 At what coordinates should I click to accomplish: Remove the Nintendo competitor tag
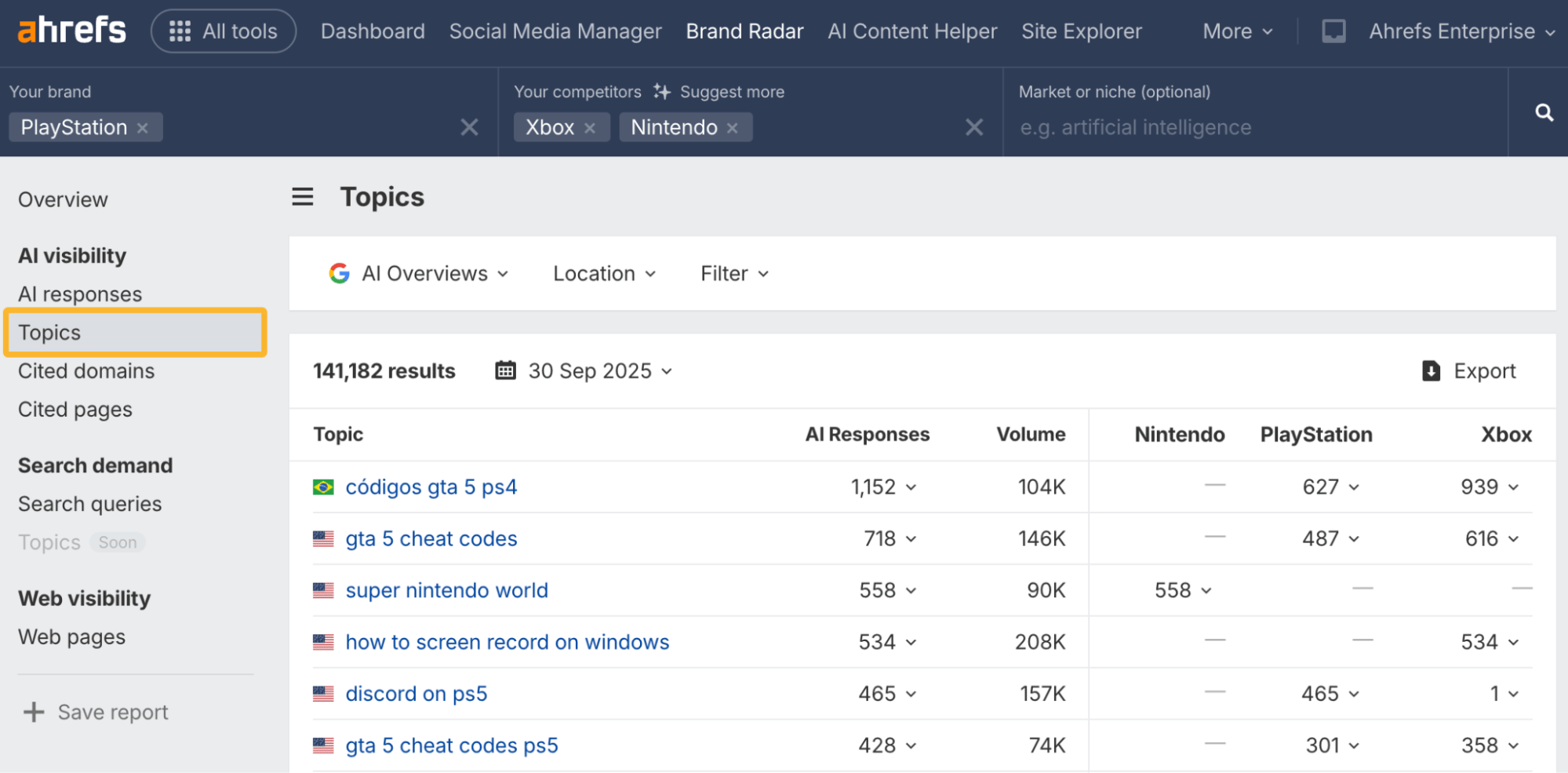pyautogui.click(x=732, y=128)
